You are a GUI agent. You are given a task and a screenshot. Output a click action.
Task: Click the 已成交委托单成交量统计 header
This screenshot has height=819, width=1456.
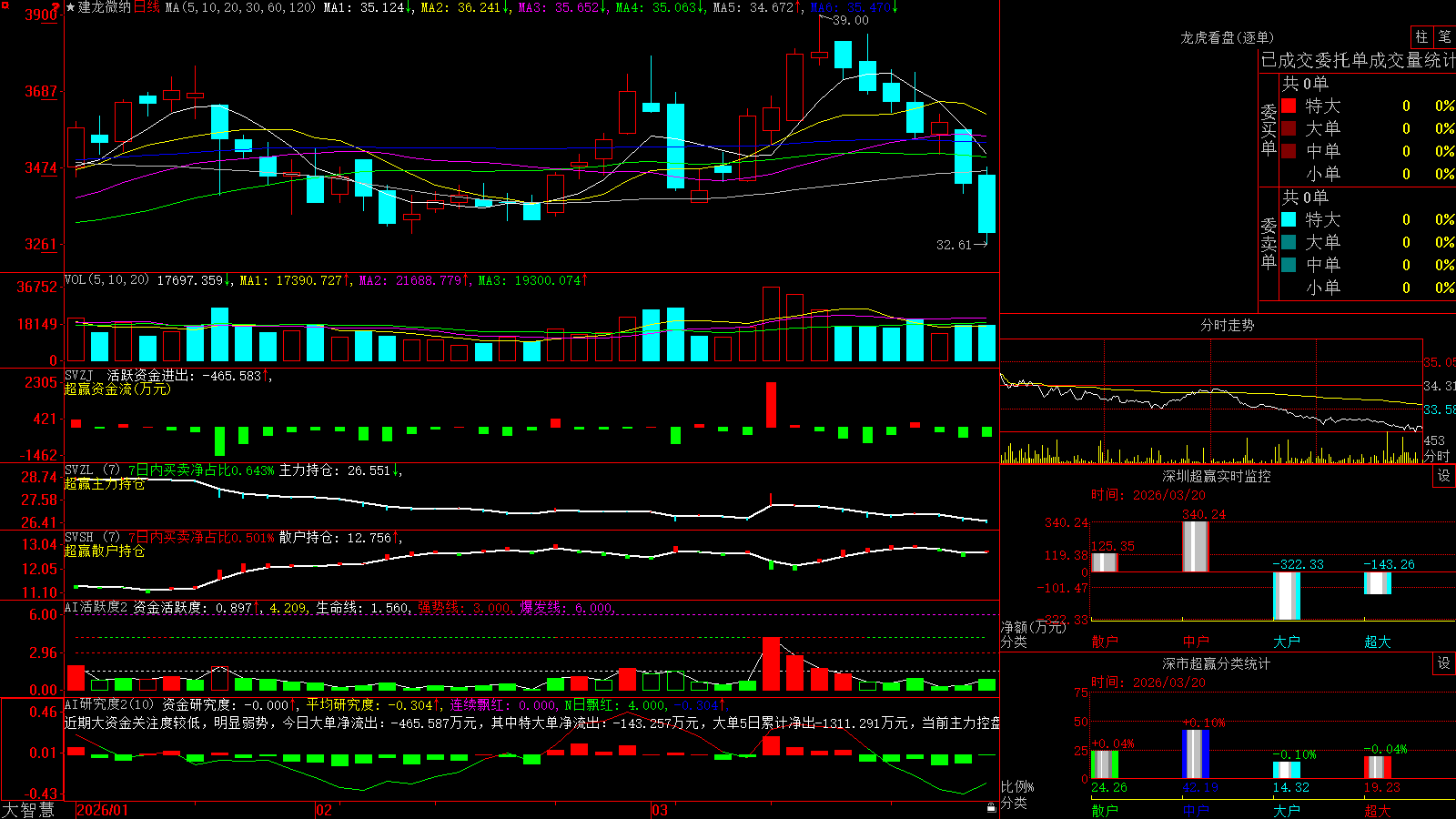point(1358,60)
